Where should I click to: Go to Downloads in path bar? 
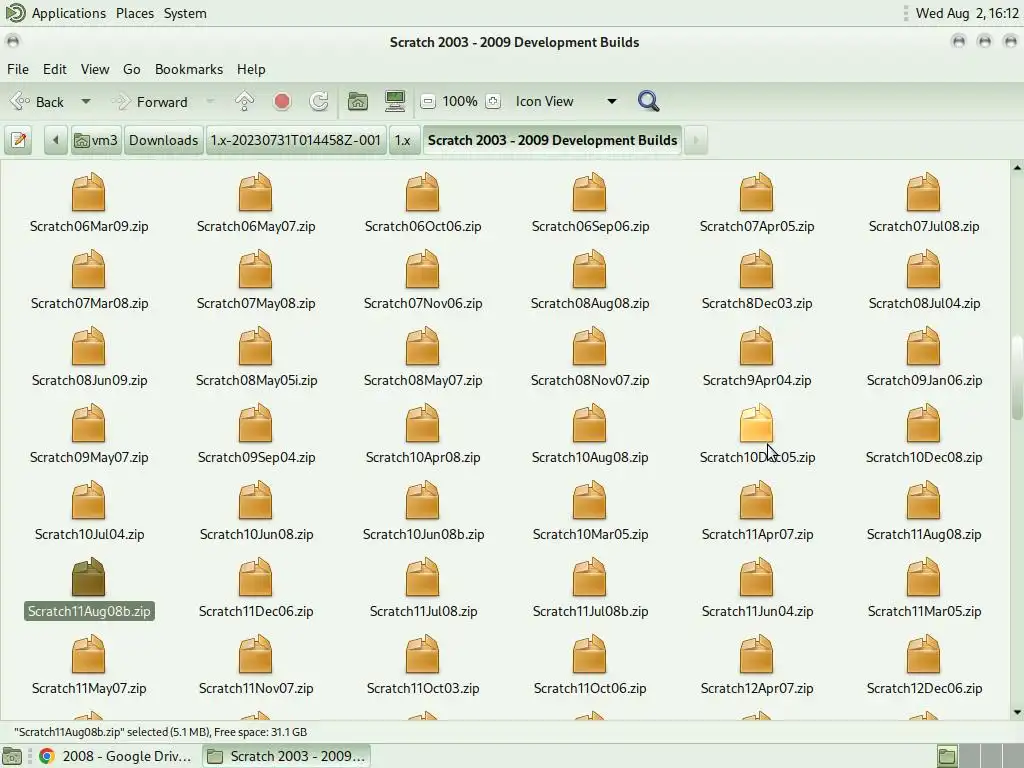[x=163, y=140]
